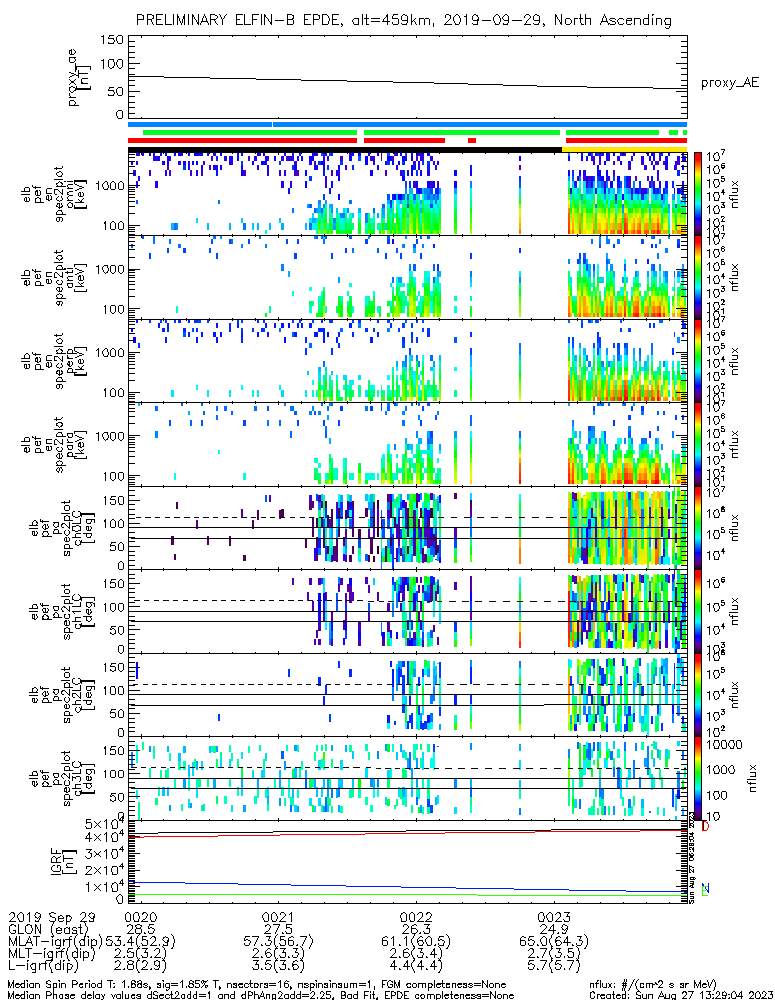Click the time tick label '0020'
This screenshot has height=1000, width=775.
click(x=141, y=917)
